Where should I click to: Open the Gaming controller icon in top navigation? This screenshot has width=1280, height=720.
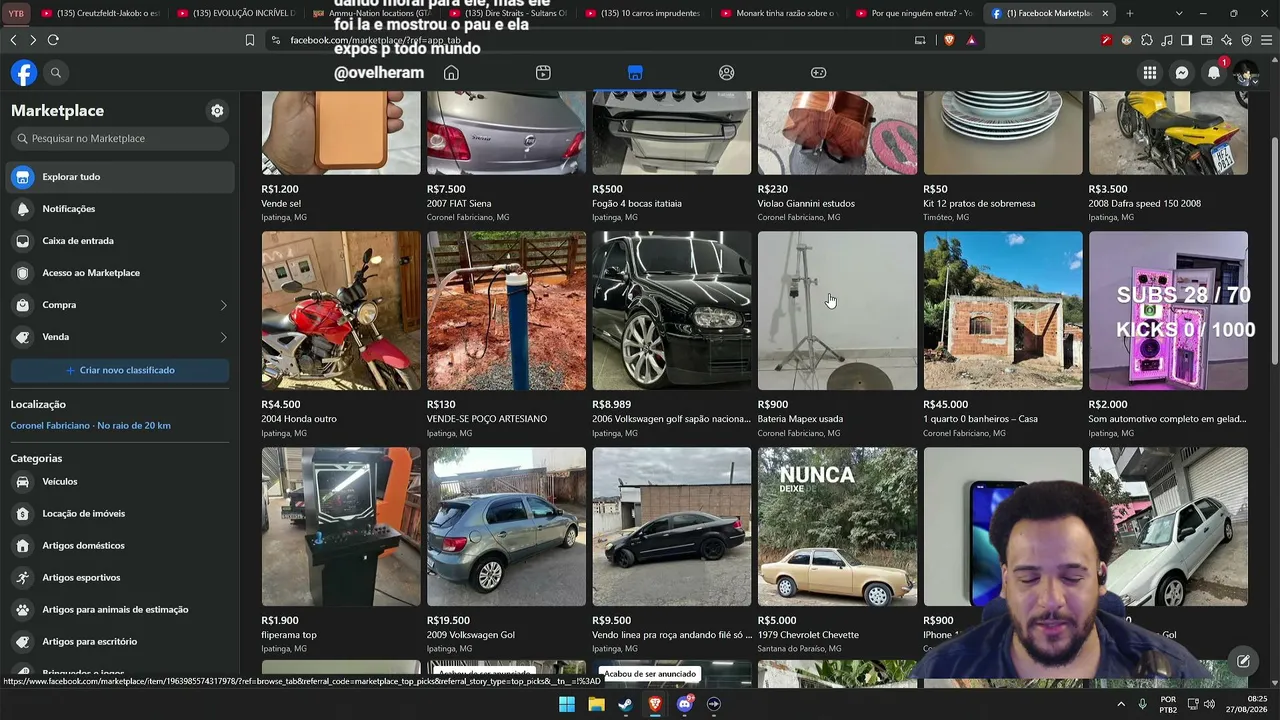point(818,73)
